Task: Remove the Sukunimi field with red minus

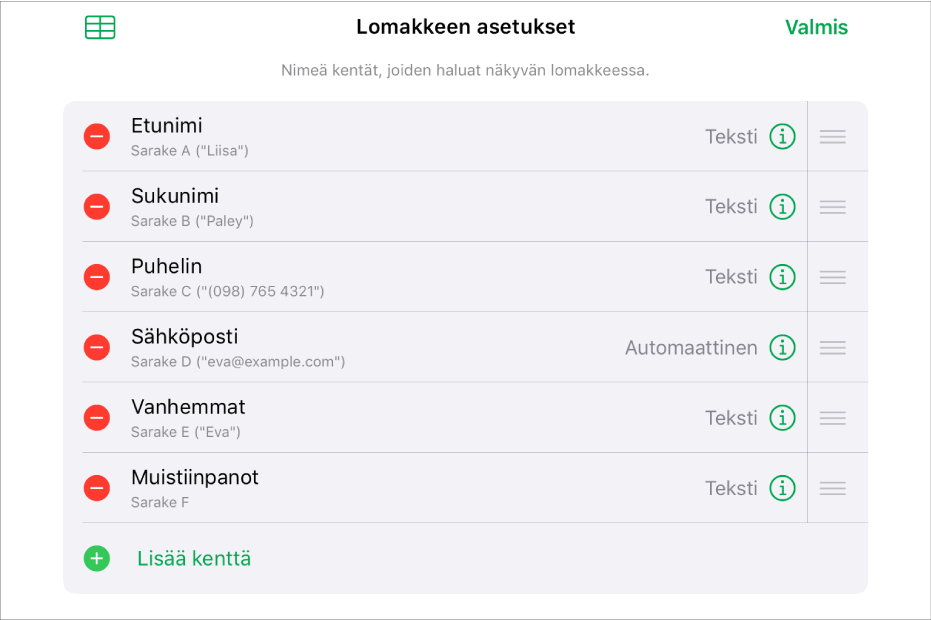Action: tap(96, 206)
